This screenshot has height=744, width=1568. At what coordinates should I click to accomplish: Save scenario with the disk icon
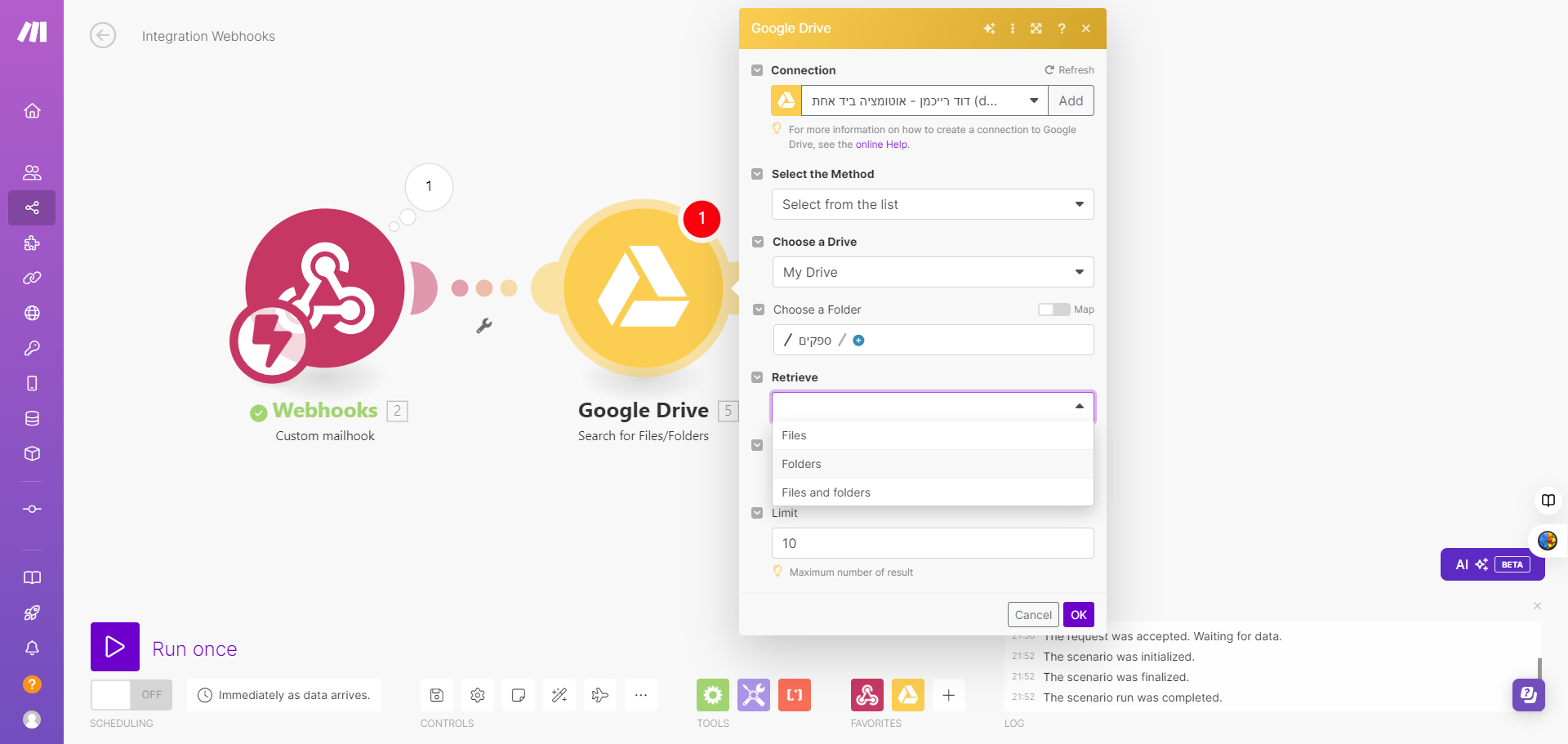coord(437,695)
